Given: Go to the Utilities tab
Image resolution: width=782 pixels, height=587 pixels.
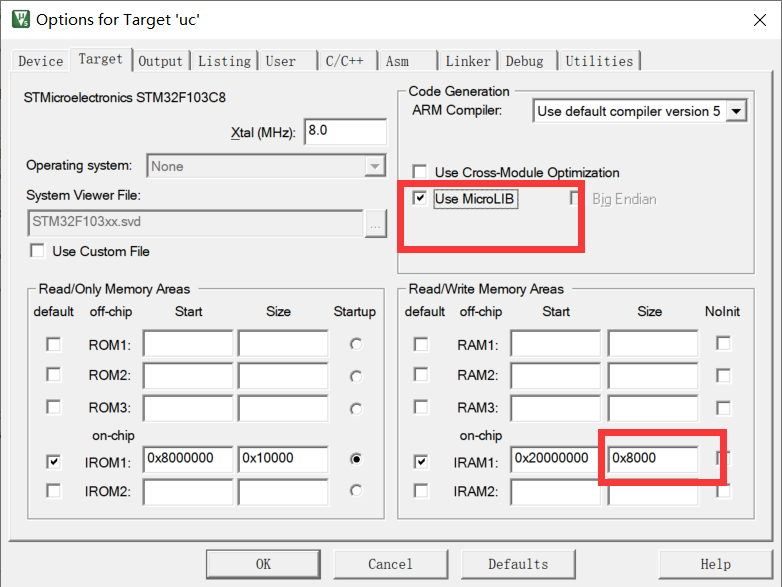Looking at the screenshot, I should point(599,61).
